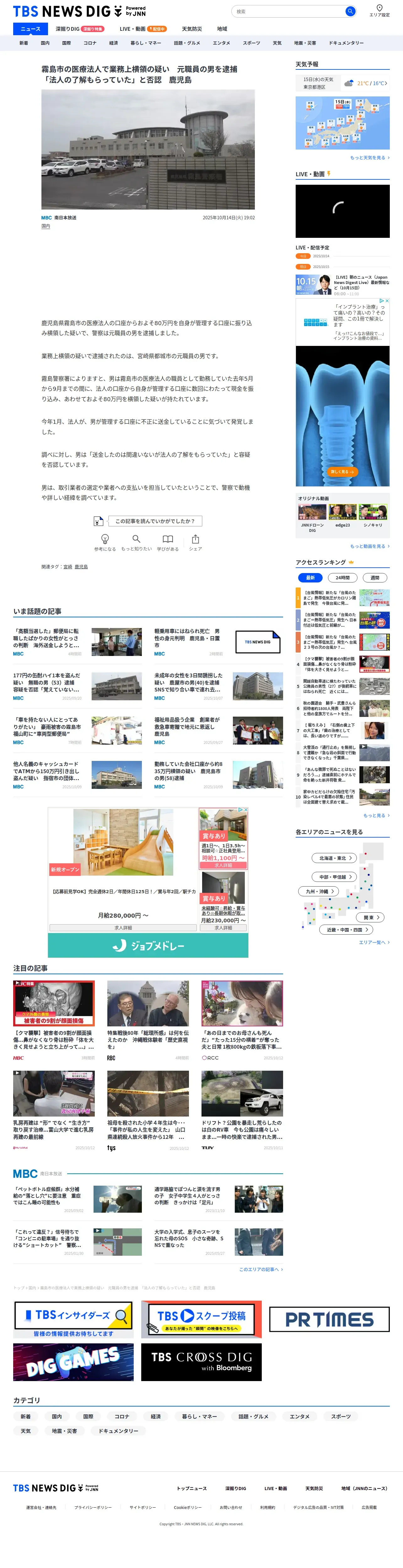Click the cloudy weather icon in forecast
Image resolution: width=403 pixels, height=1568 pixels.
click(349, 83)
